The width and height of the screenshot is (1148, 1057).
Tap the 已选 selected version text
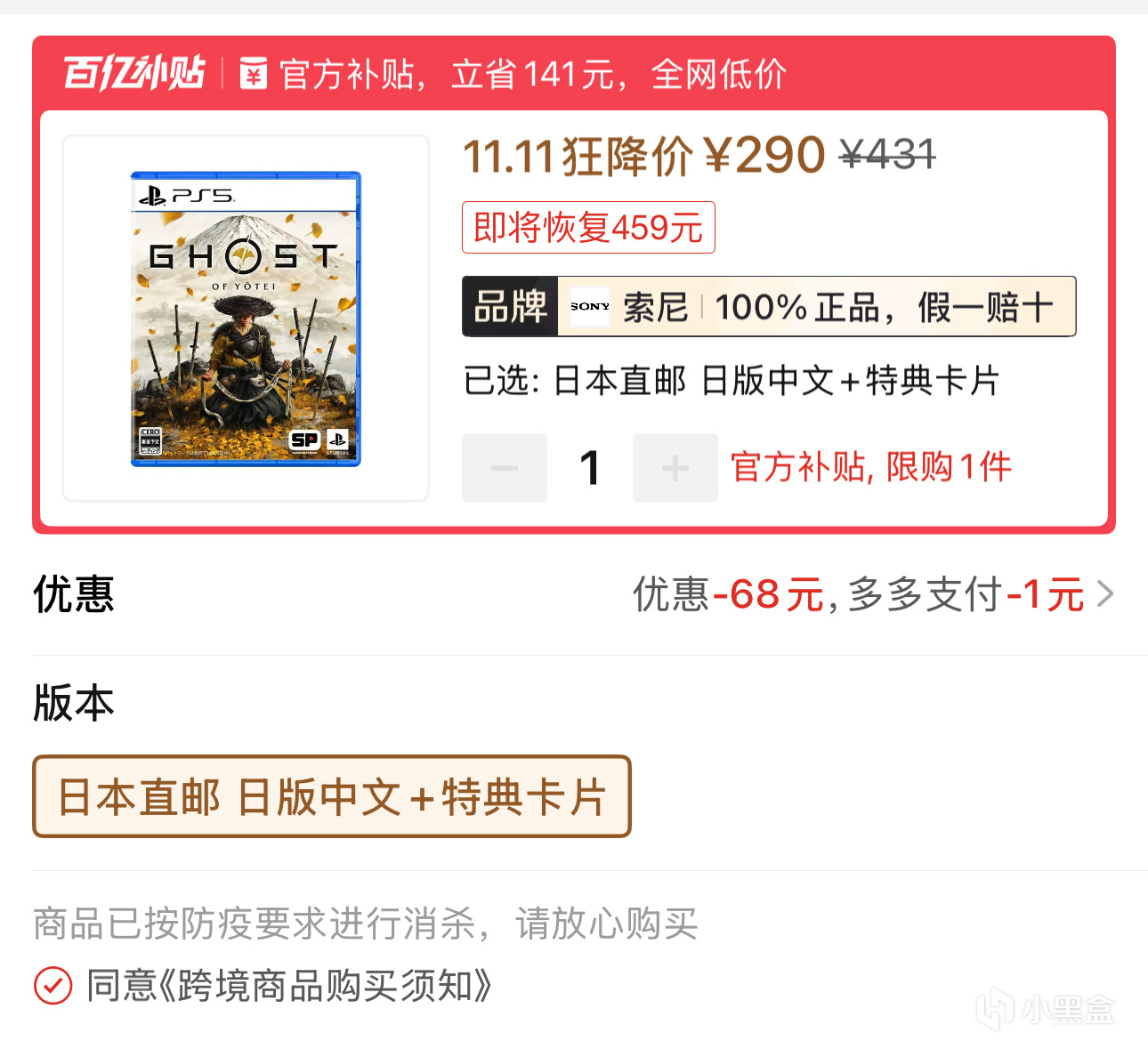(x=732, y=382)
